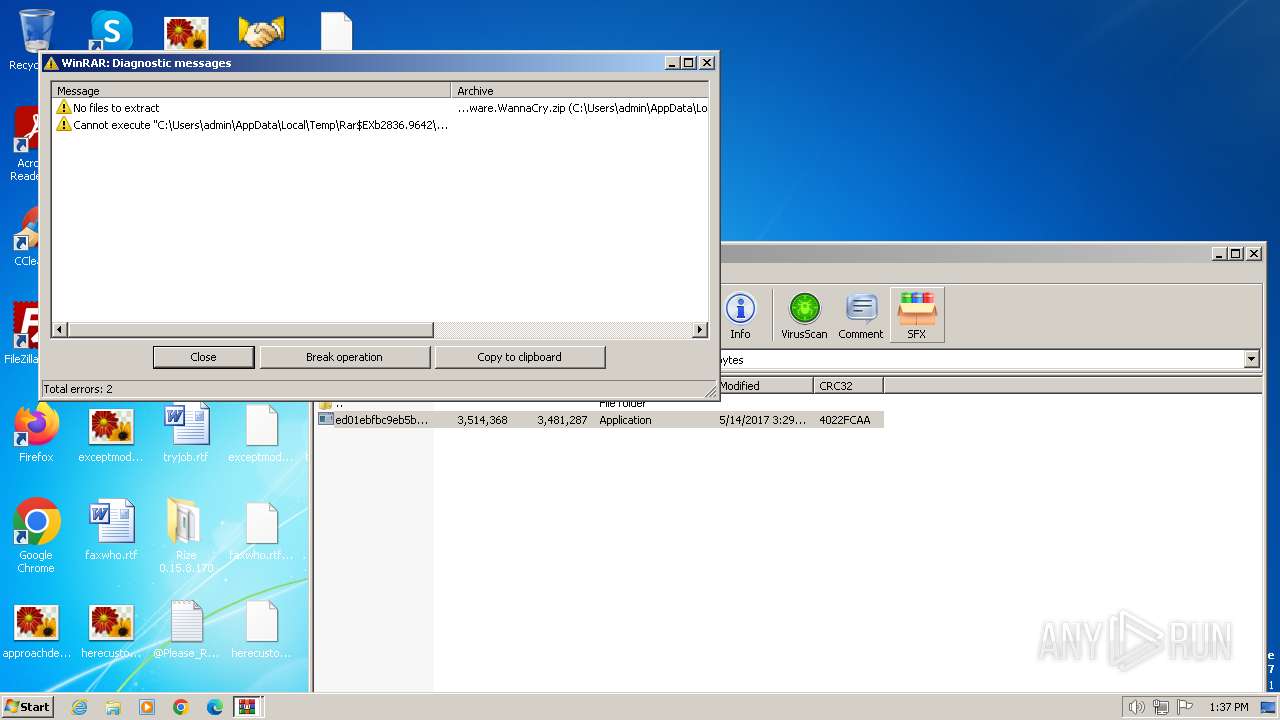Viewport: 1280px width, 720px height.
Task: Click Show desktop button in taskbar
Action: pos(1270,707)
